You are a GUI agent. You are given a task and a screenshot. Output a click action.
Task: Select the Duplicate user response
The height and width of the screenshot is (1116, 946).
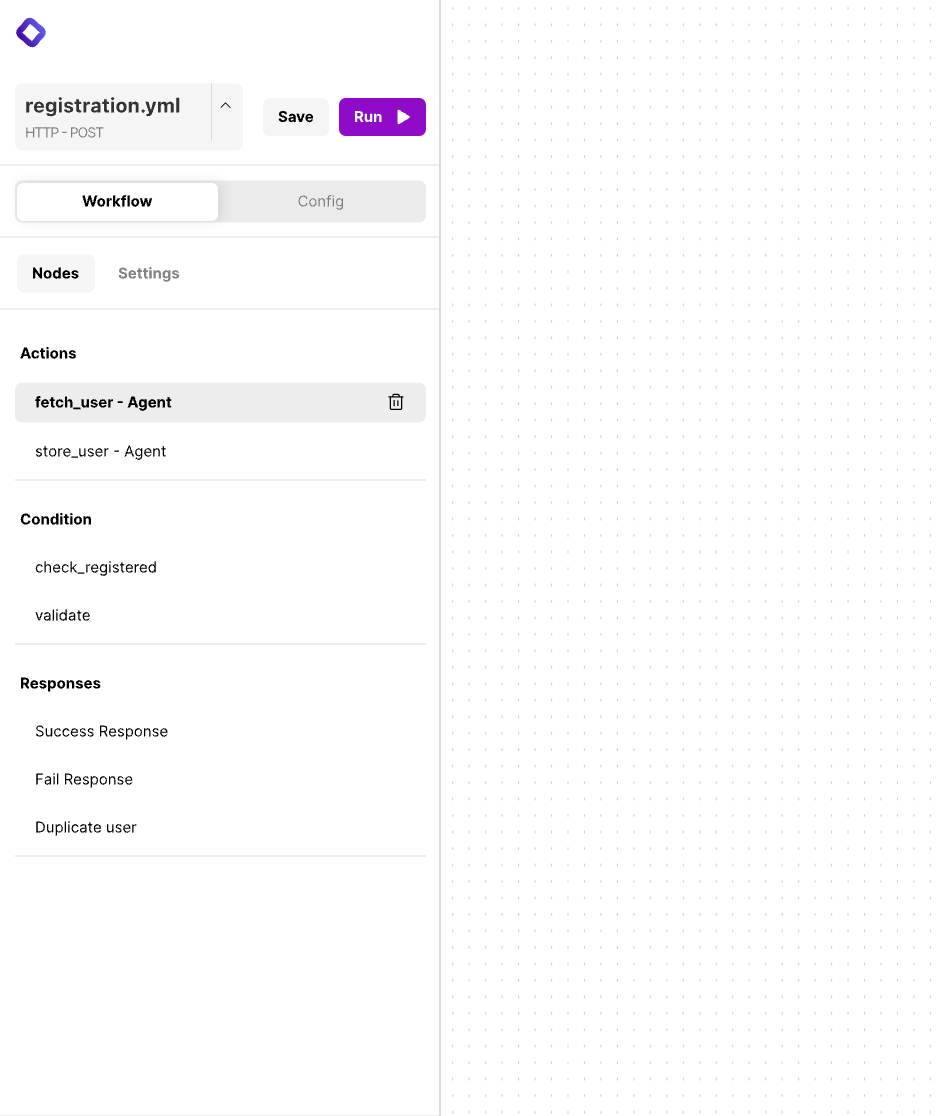tap(85, 827)
